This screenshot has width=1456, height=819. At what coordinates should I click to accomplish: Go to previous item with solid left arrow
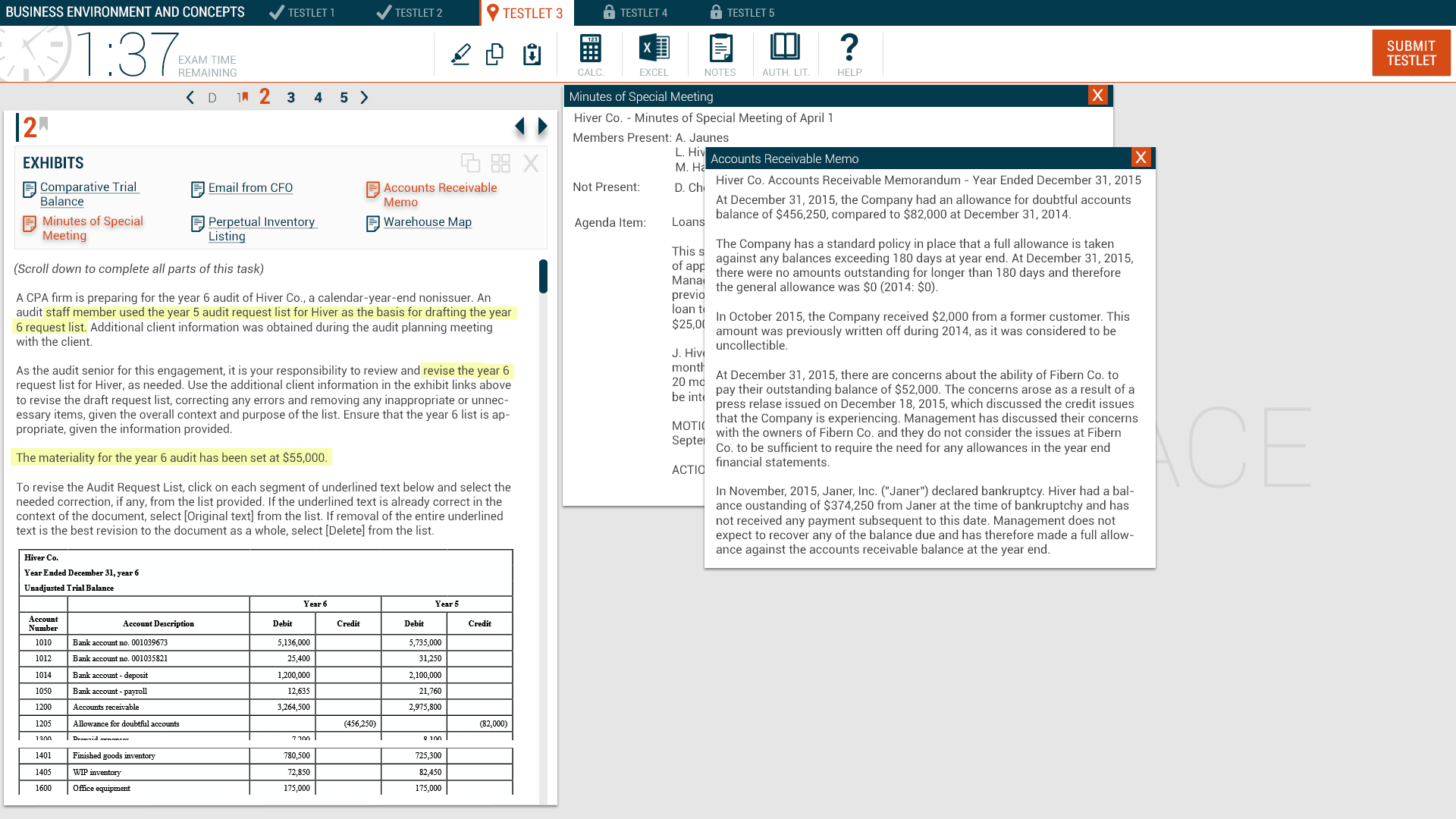[519, 127]
